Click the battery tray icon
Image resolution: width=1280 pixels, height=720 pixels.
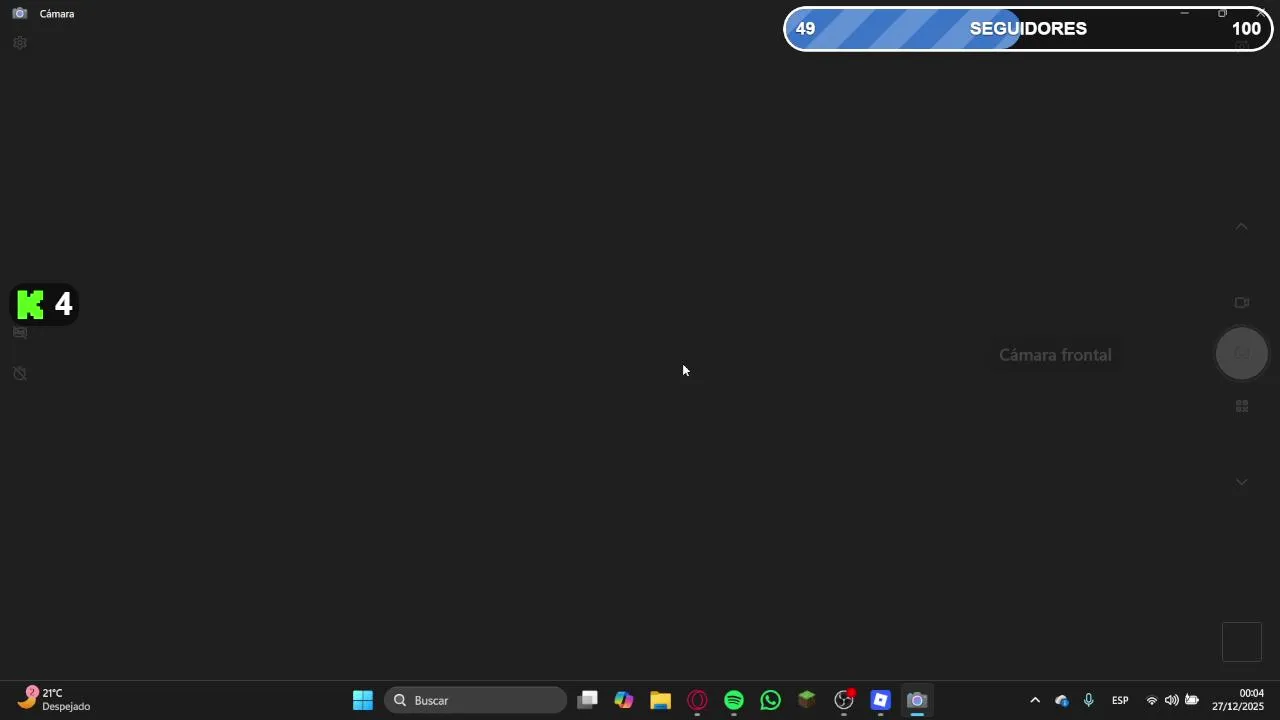pyautogui.click(x=1192, y=700)
